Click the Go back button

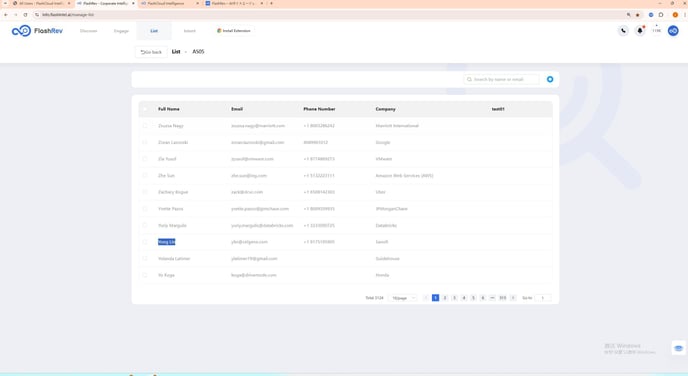(x=151, y=52)
